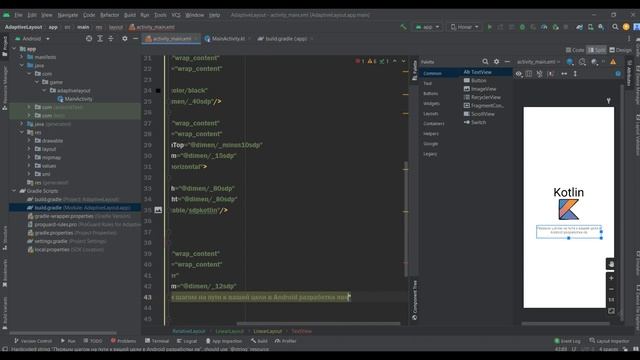This screenshot has width=640, height=360.
Task: Switch to Code view mode
Action: 575,50
